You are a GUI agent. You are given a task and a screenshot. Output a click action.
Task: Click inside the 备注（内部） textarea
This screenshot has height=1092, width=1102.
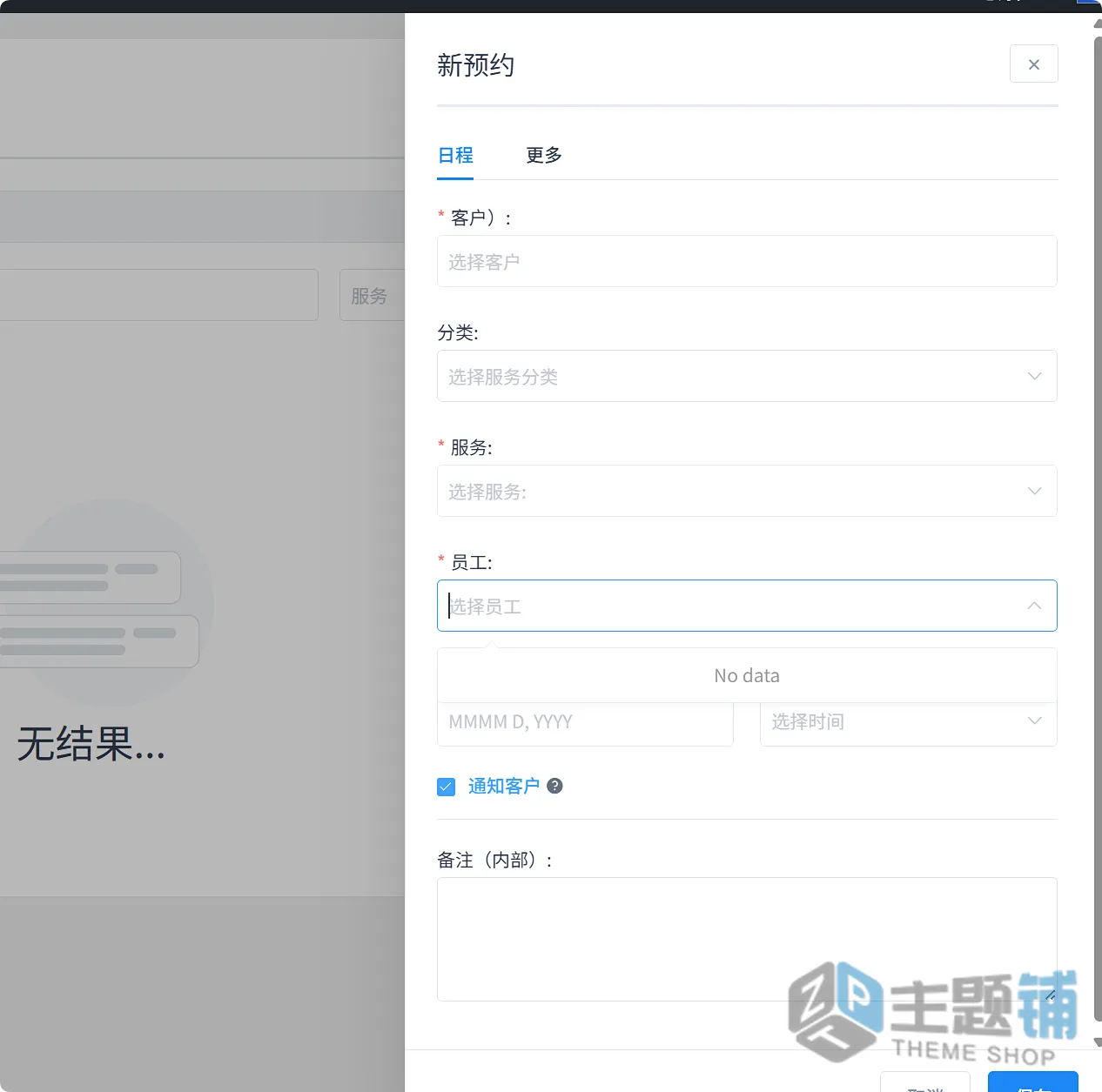747,939
